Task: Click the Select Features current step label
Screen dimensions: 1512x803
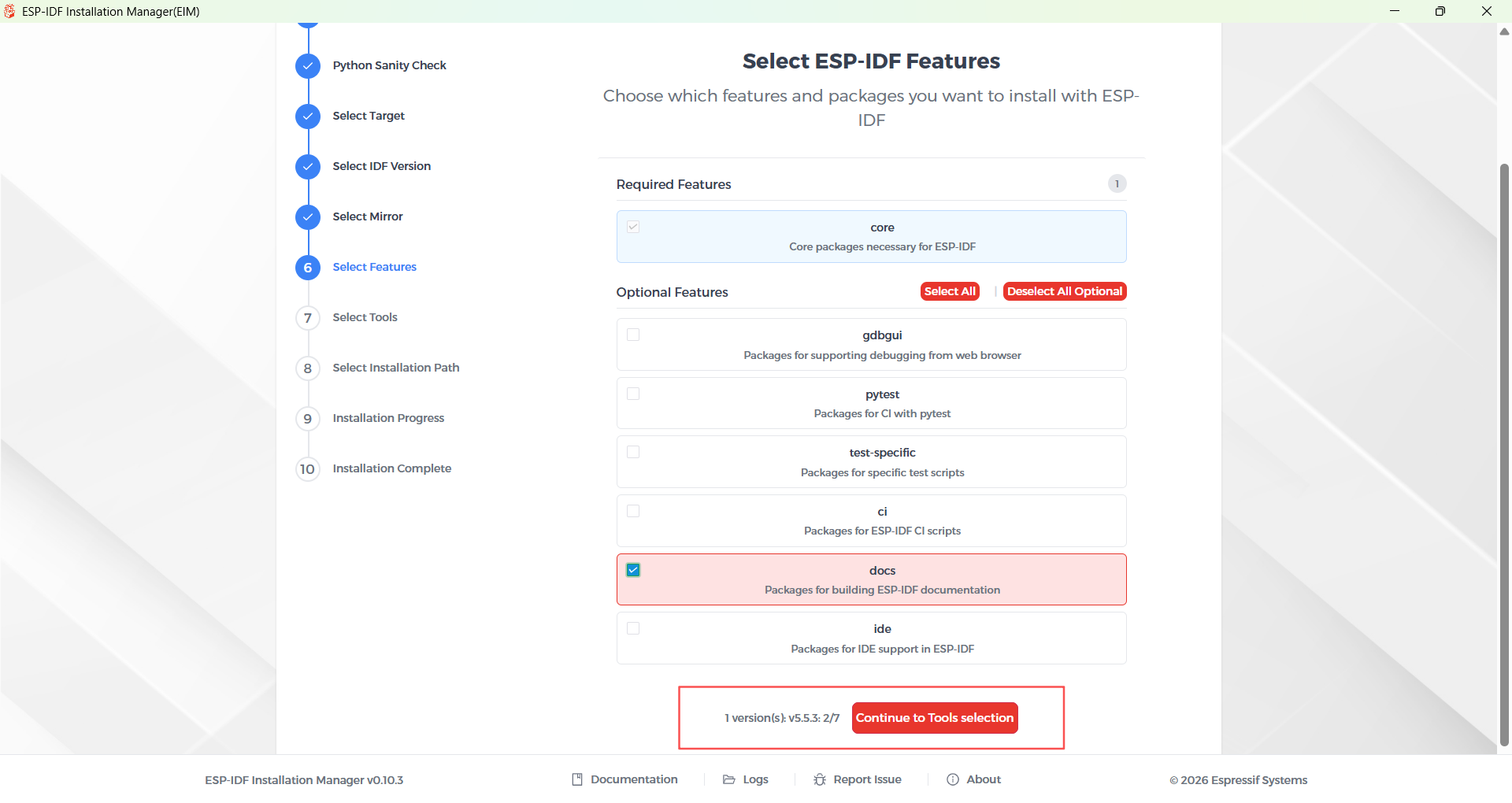Action: (374, 267)
